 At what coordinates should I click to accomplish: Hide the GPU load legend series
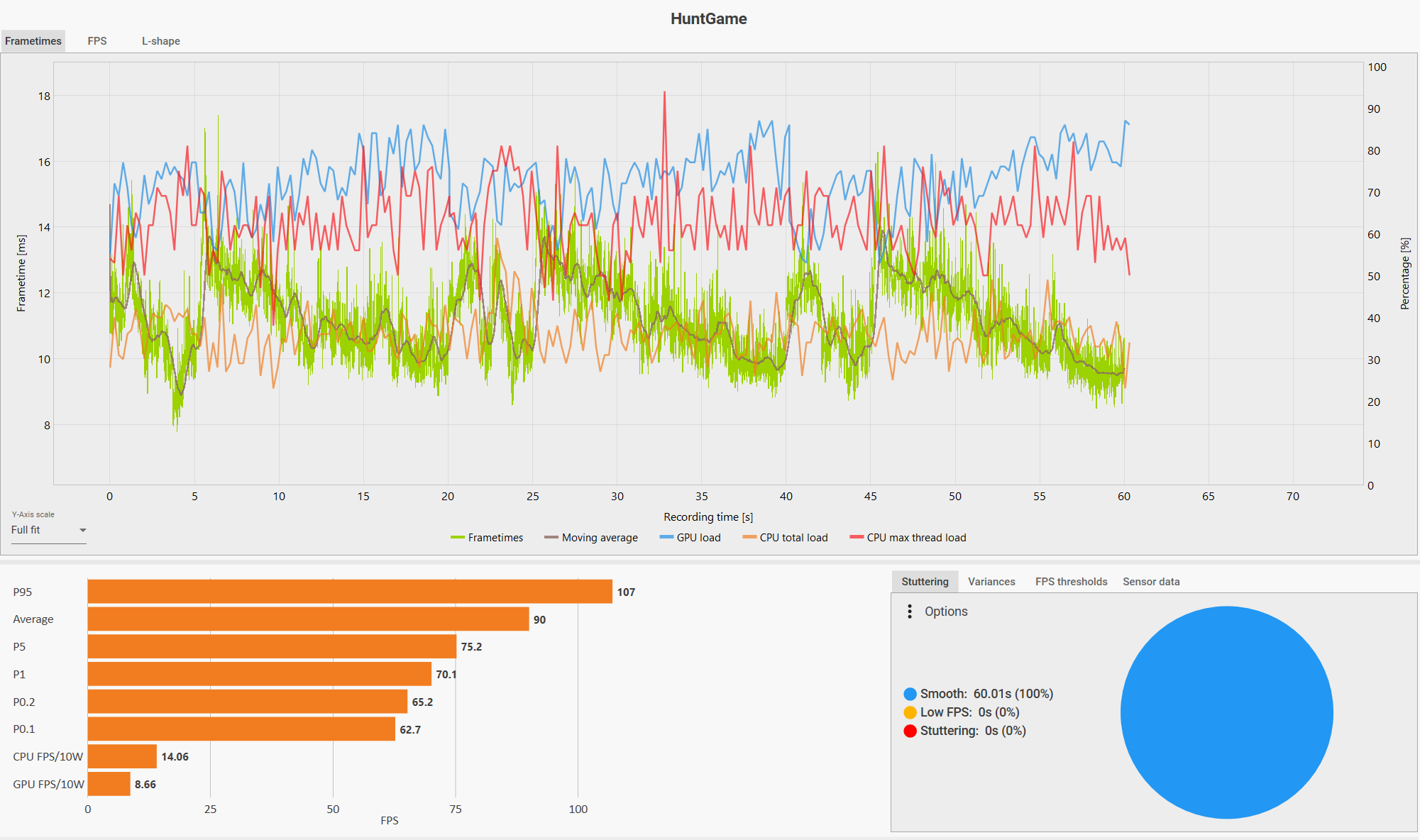tap(690, 538)
